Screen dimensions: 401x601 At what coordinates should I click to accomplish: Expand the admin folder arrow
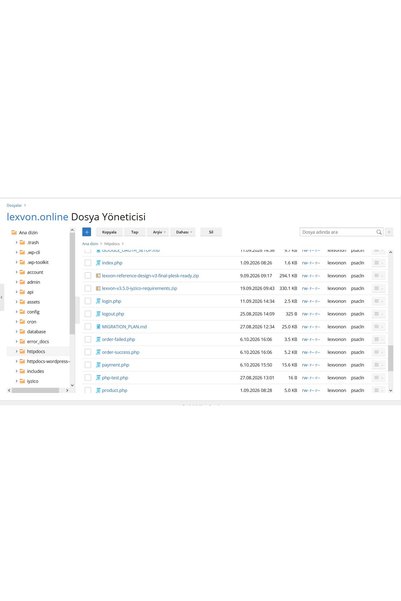tap(16, 282)
